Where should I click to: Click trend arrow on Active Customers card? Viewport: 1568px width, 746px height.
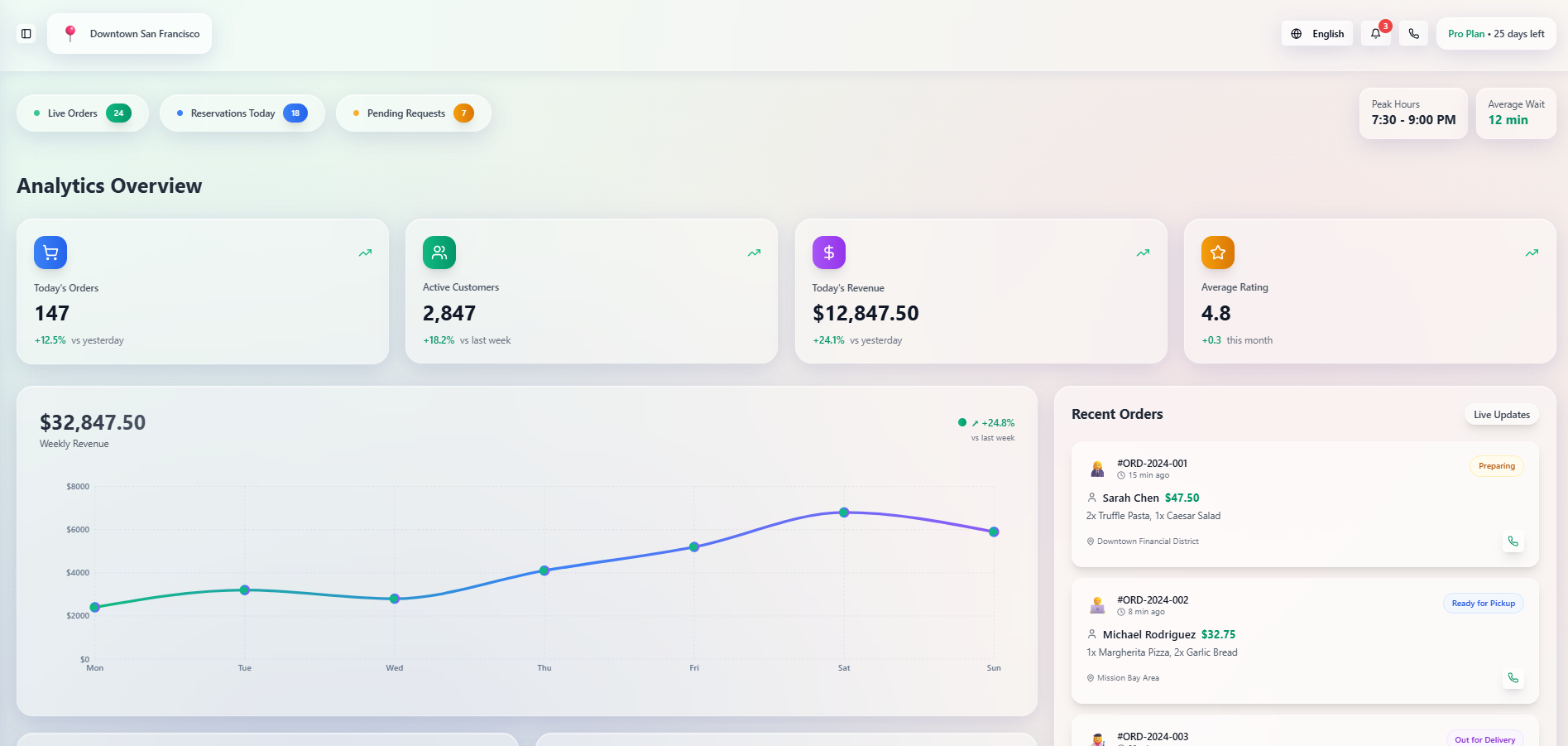[754, 253]
